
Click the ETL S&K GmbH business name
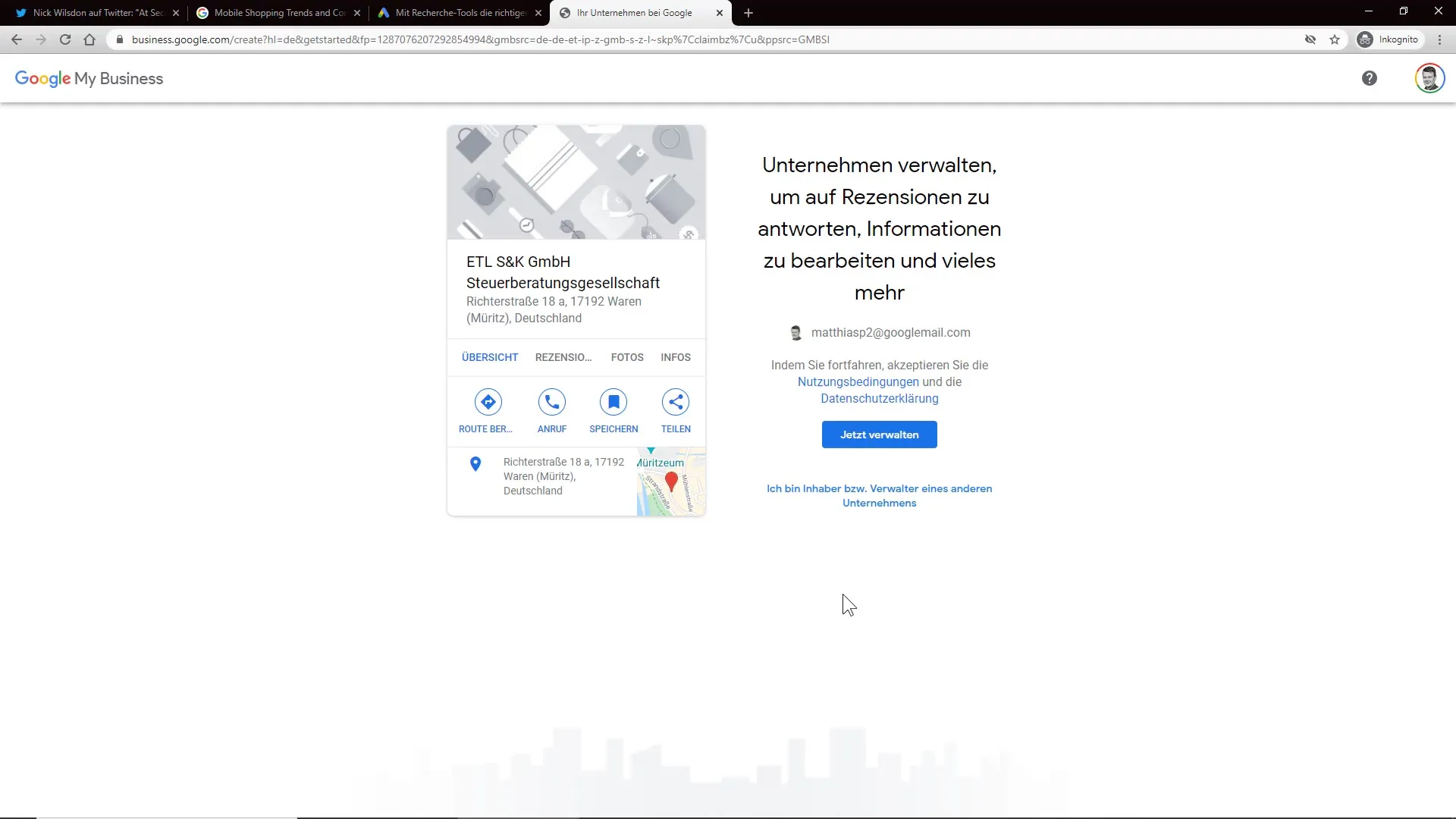click(x=563, y=272)
